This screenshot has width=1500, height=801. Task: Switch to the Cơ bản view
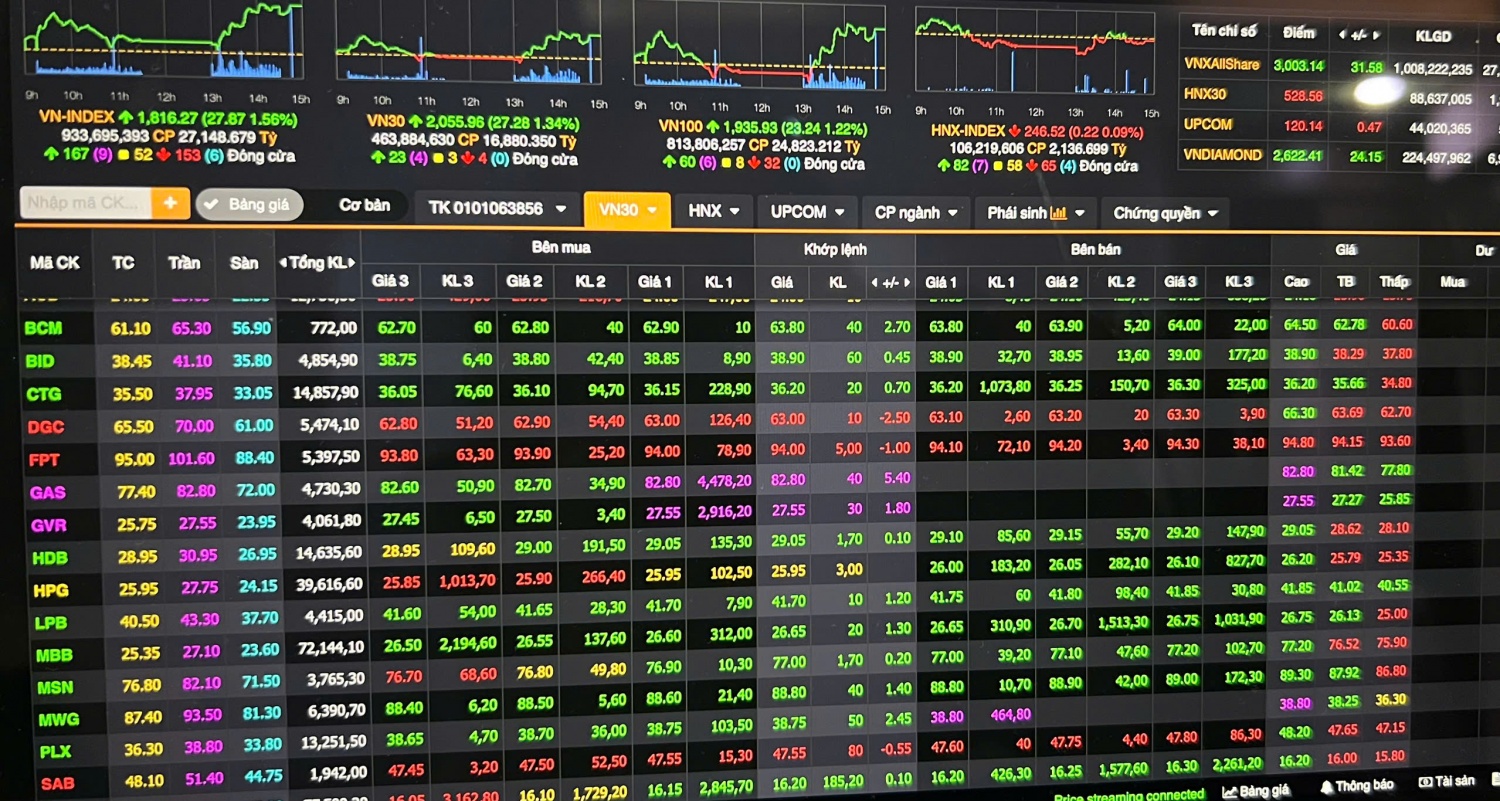(x=364, y=206)
